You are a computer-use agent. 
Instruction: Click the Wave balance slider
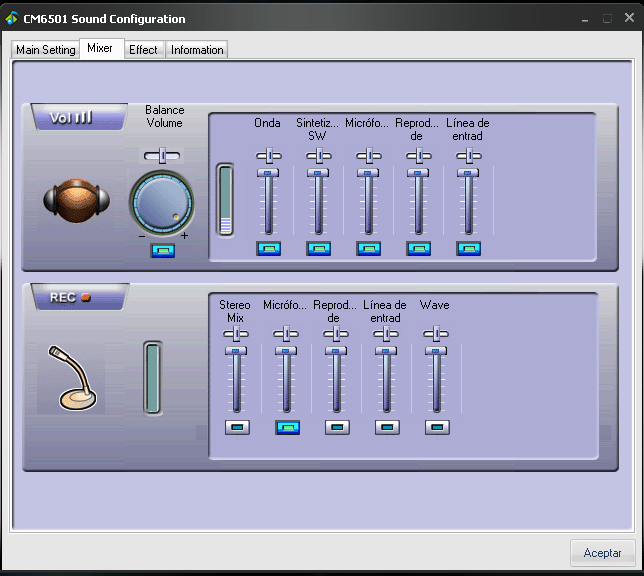coord(436,334)
